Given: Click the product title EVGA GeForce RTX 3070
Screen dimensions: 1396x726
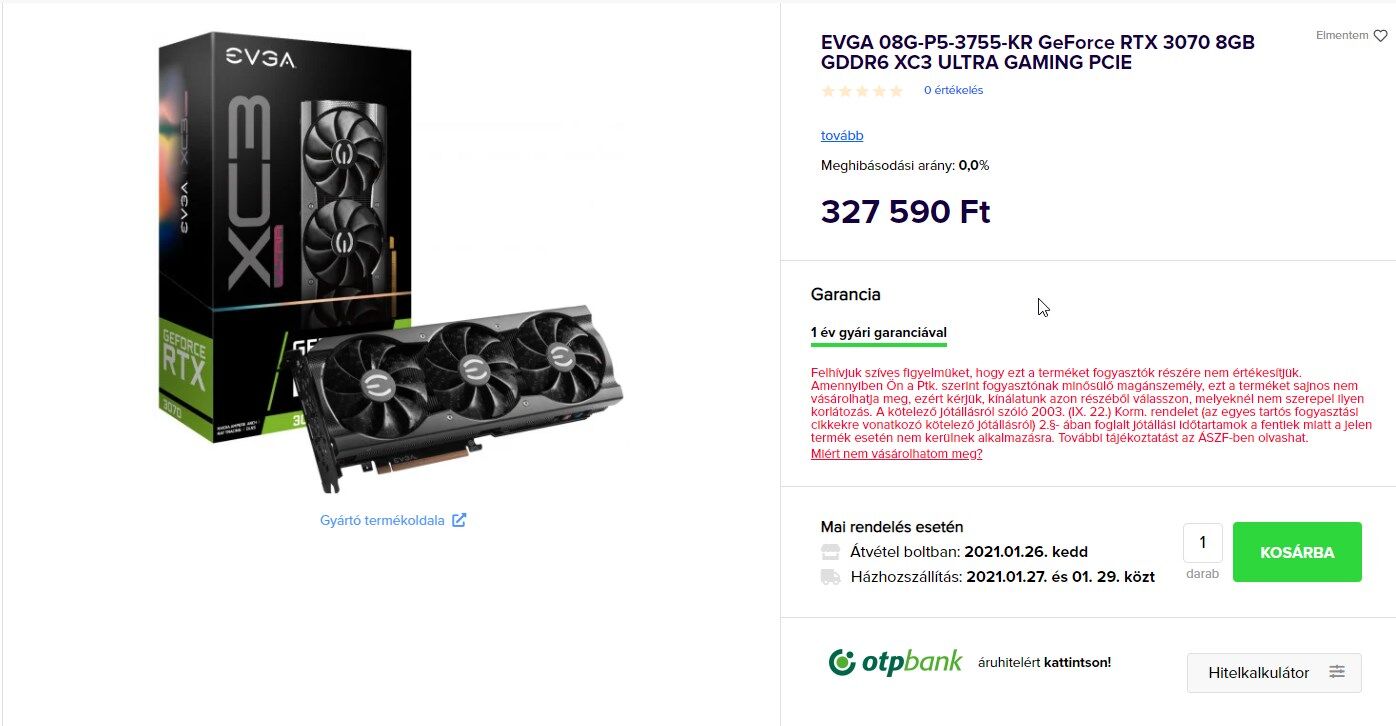Looking at the screenshot, I should [1038, 52].
